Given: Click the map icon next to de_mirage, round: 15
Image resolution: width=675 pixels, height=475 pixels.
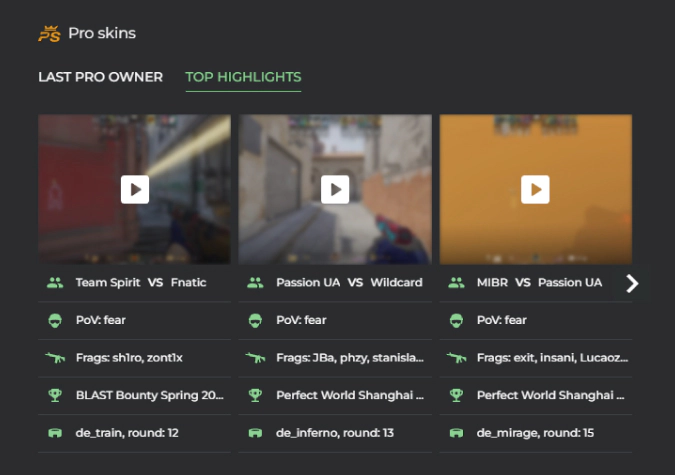Looking at the screenshot, I should tap(456, 433).
